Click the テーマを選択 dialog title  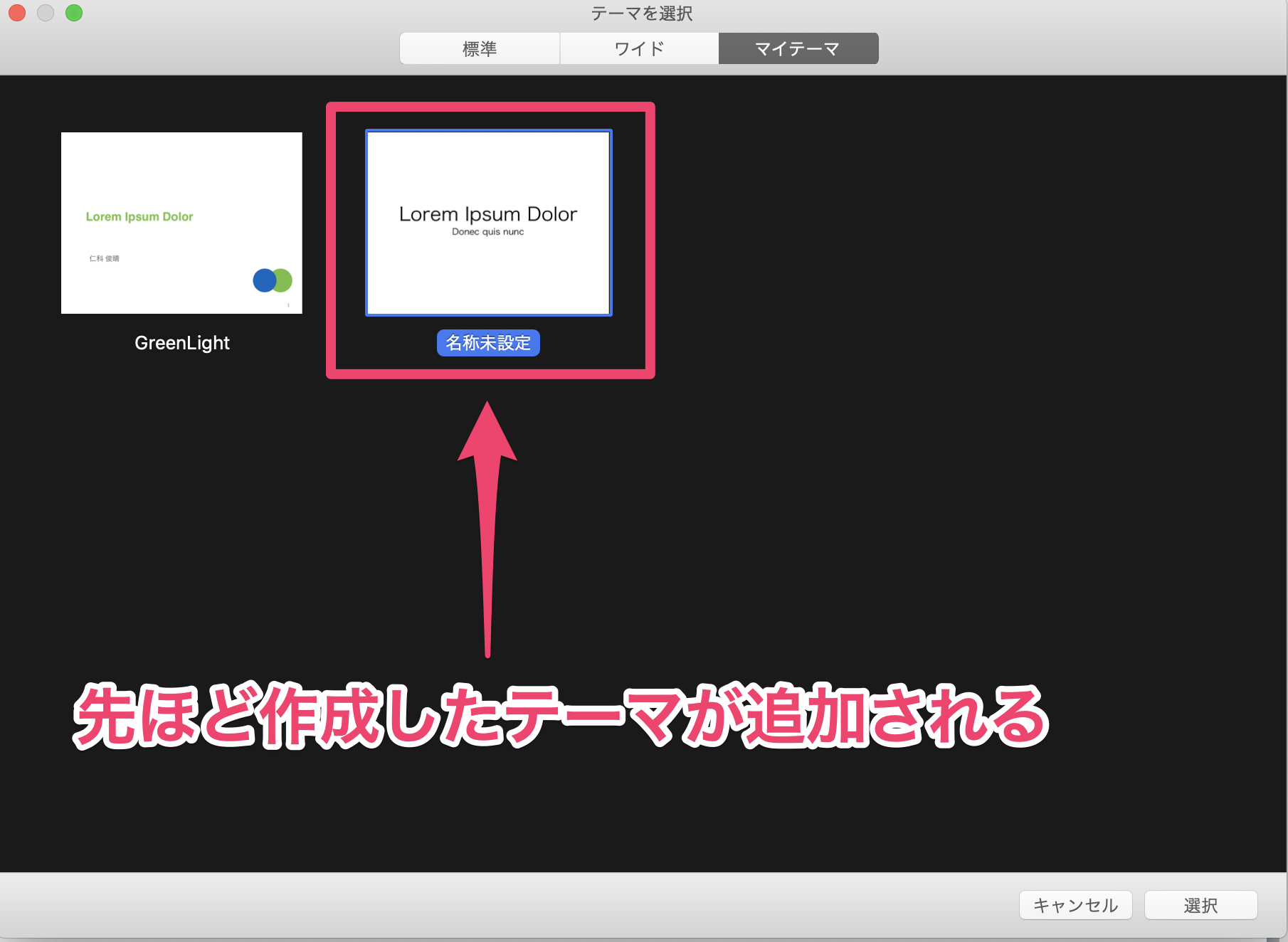pyautogui.click(x=643, y=13)
